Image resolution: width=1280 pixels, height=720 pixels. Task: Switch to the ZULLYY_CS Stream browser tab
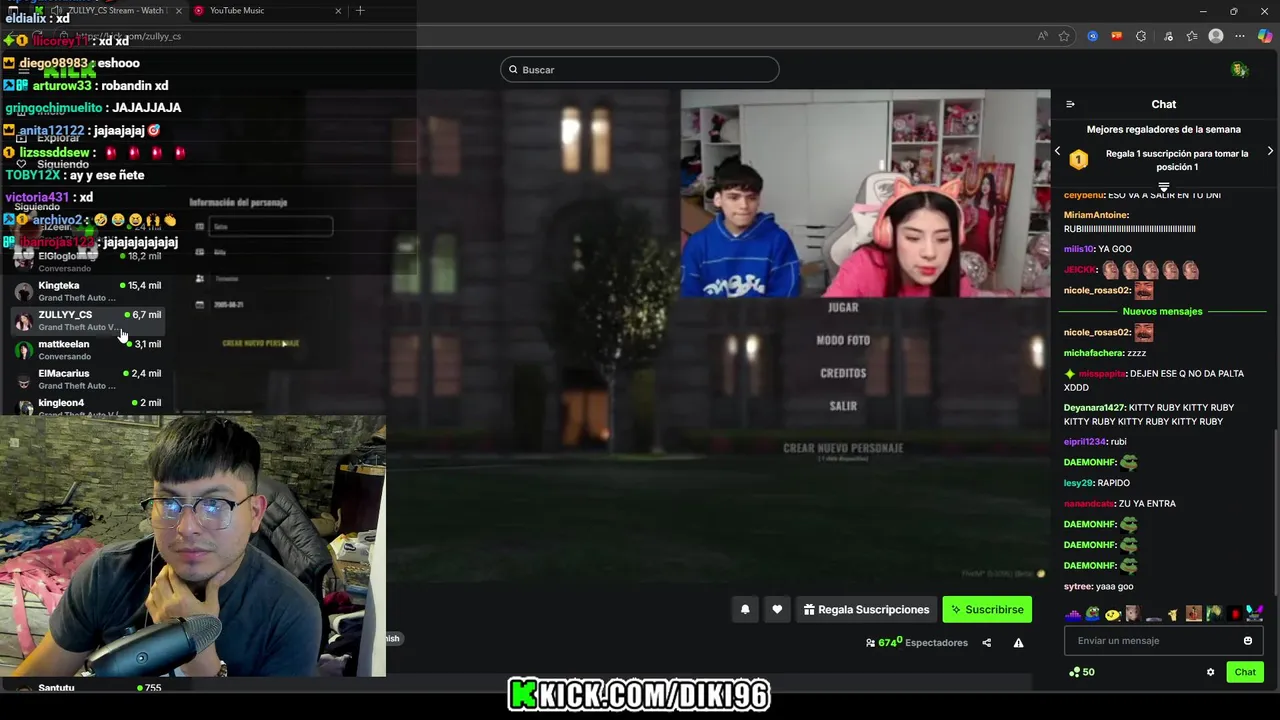tap(108, 10)
